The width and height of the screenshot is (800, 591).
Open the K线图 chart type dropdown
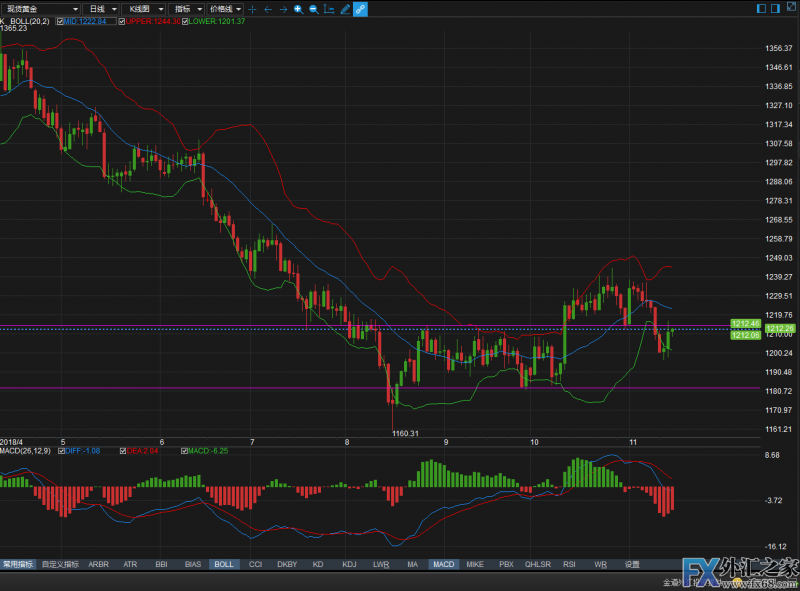tap(144, 9)
